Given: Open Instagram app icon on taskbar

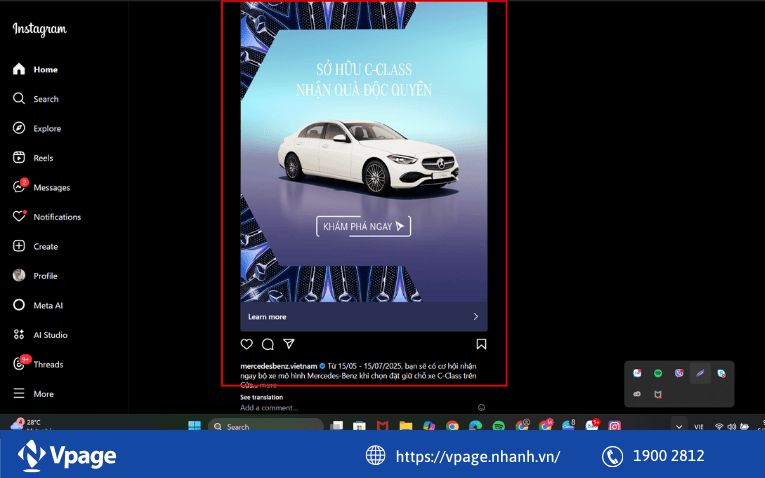Looking at the screenshot, I should pos(615,426).
